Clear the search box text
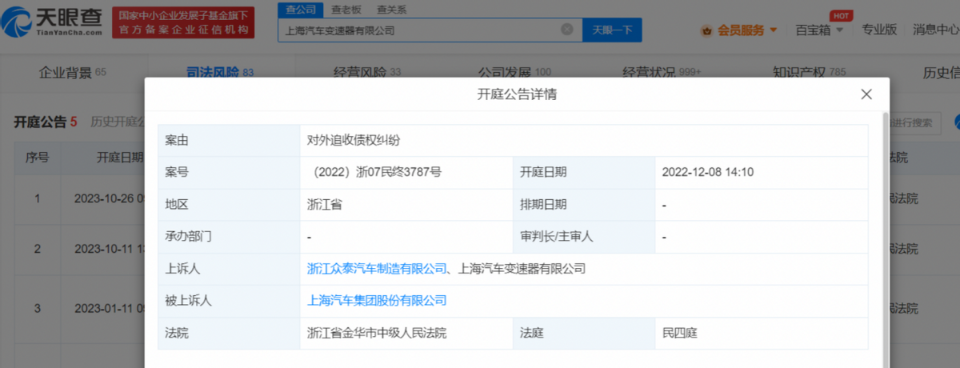 pos(567,29)
